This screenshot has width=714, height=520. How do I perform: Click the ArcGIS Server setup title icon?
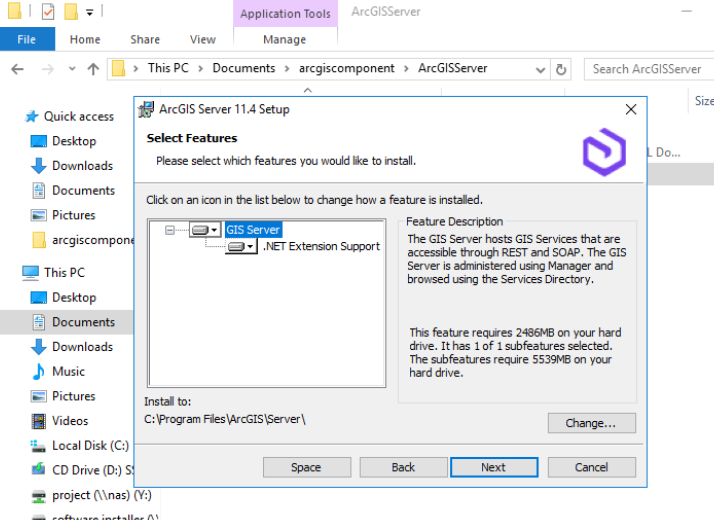[x=146, y=109]
